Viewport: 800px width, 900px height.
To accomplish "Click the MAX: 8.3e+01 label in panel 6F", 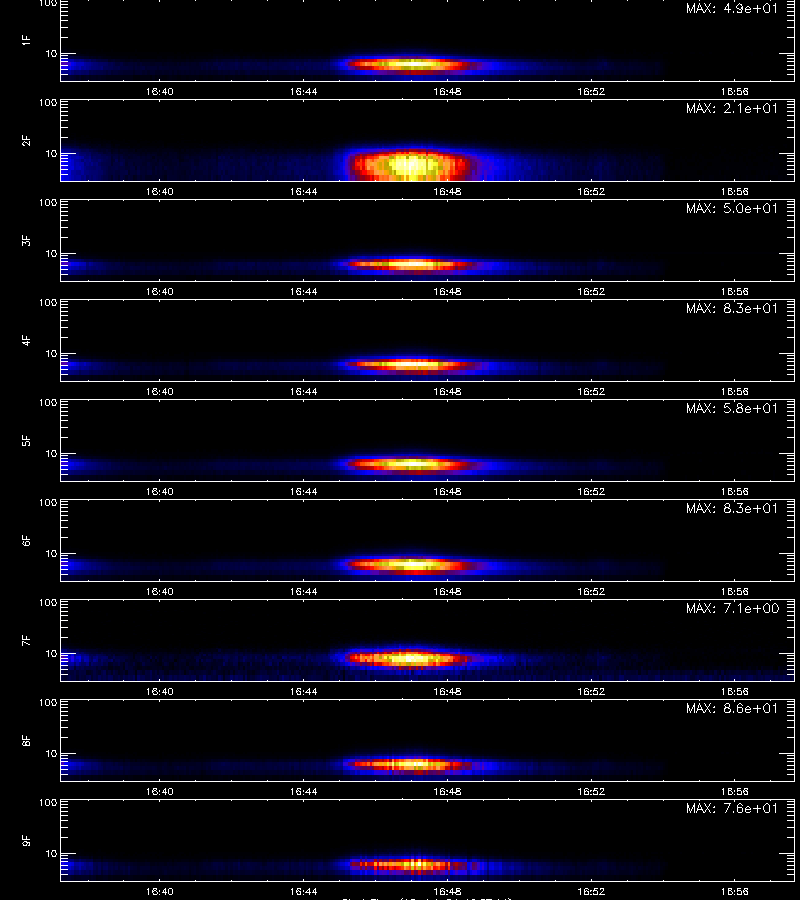I will (x=732, y=509).
